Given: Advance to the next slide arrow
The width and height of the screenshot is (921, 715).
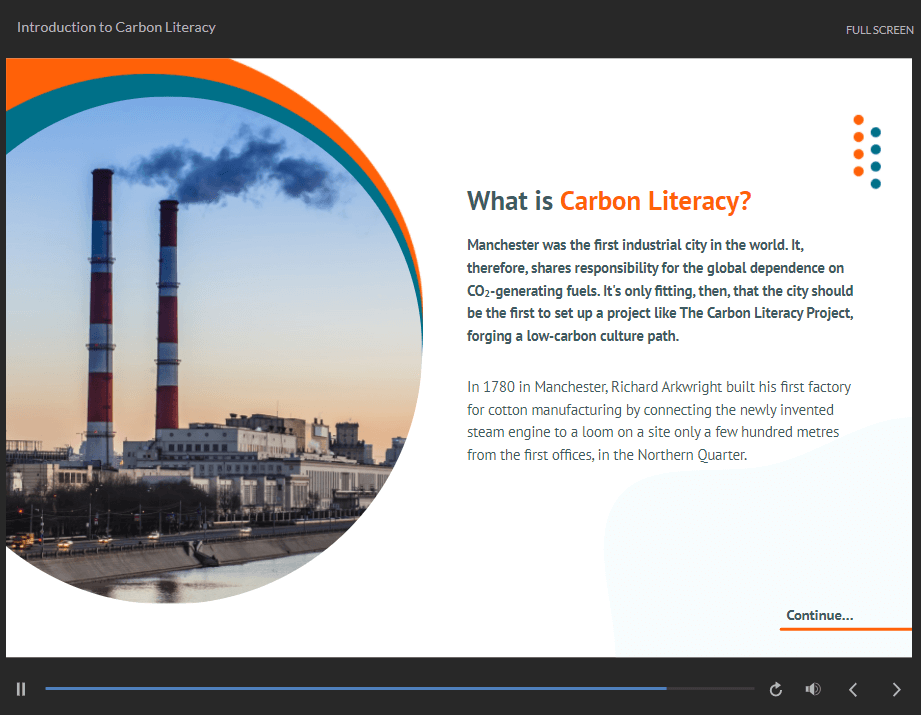Looking at the screenshot, I should 896,689.
